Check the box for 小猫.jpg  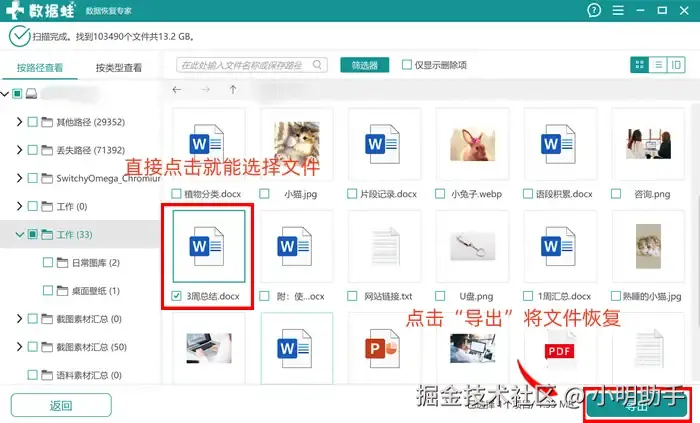[264, 194]
